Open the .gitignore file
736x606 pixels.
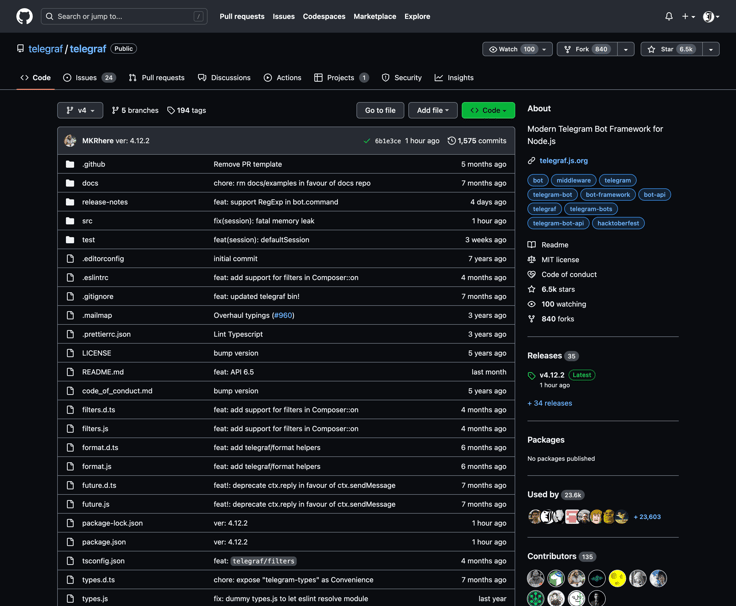coord(98,297)
